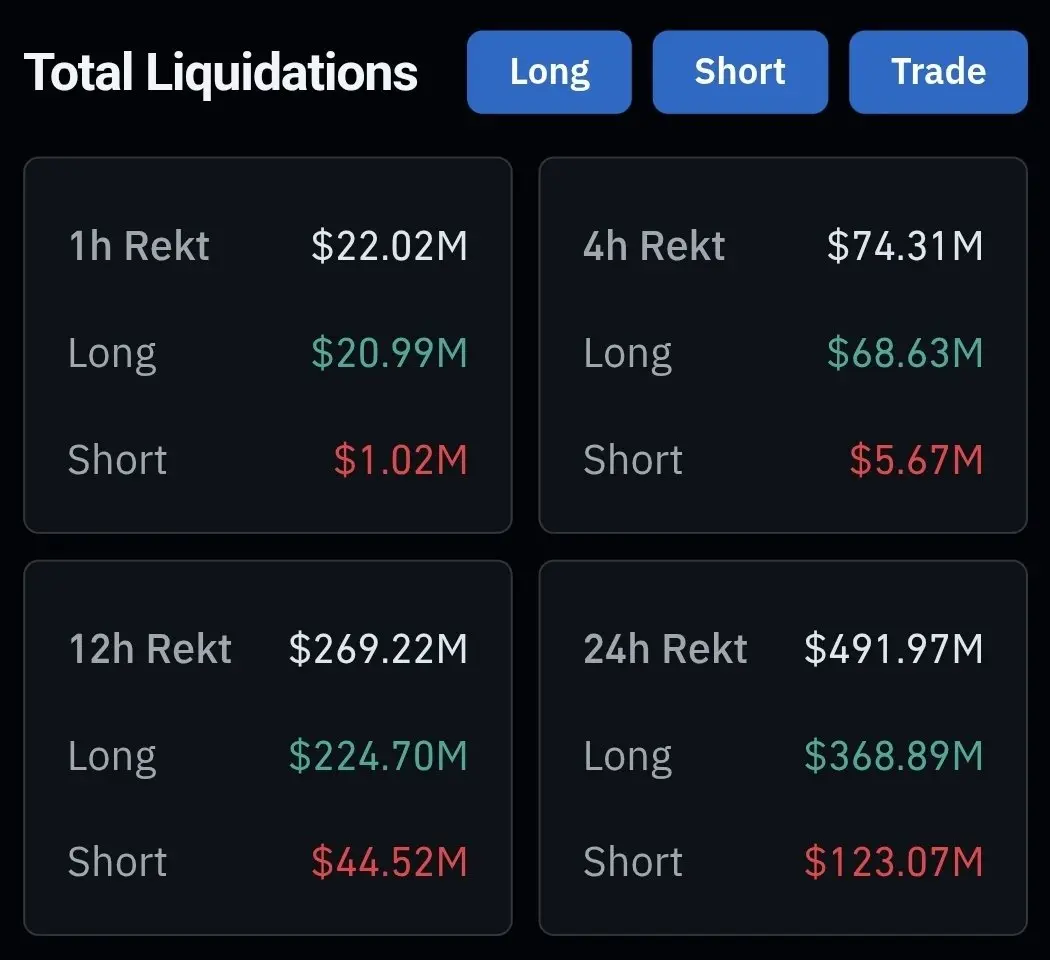
Task: Select the 12h Short value $44.52M
Action: click(x=389, y=862)
